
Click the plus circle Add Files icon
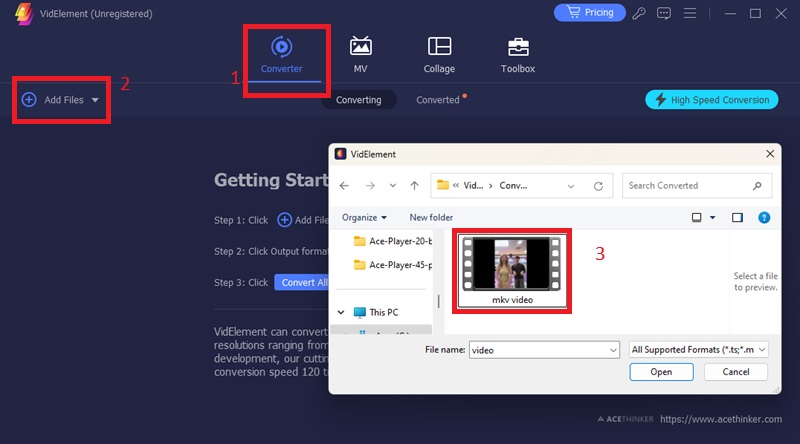point(29,100)
